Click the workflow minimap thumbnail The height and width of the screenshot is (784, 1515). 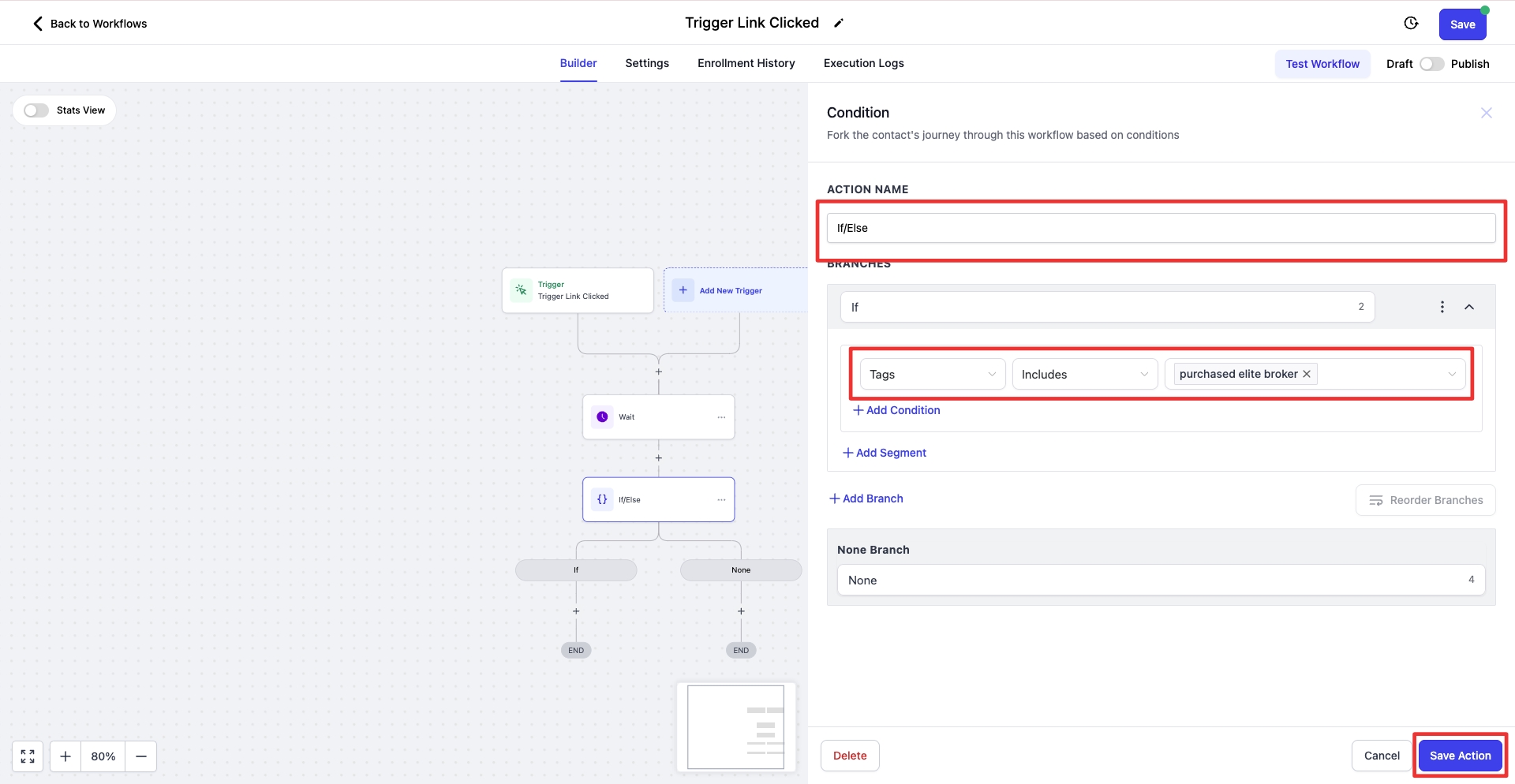pyautogui.click(x=735, y=726)
